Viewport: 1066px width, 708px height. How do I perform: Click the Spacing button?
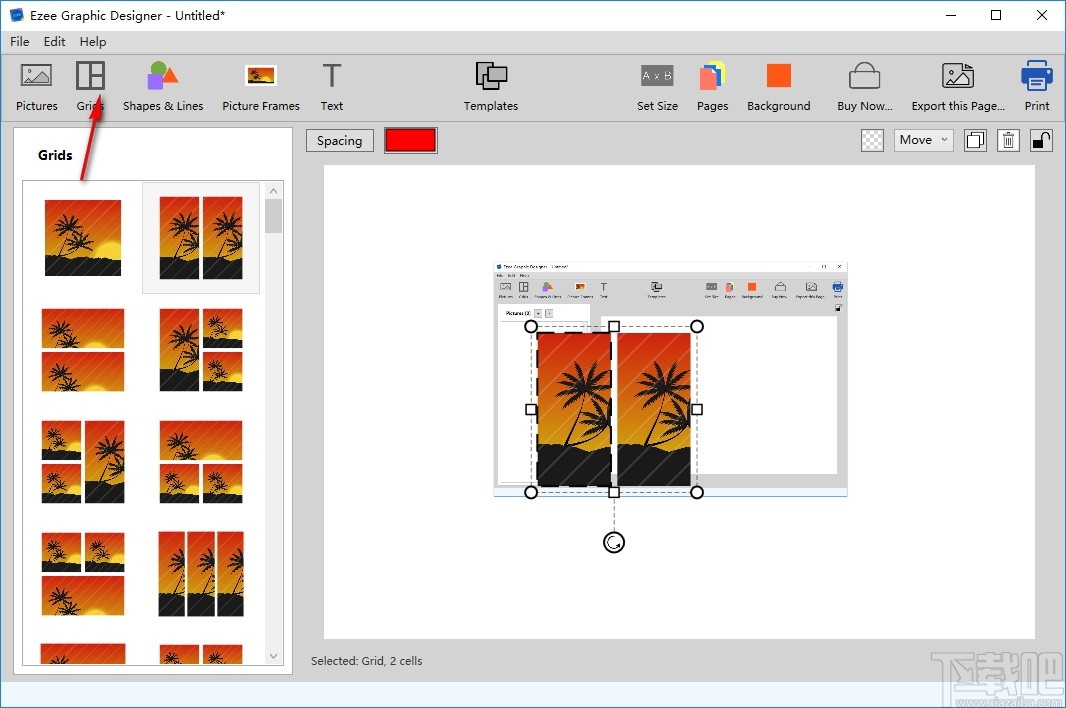339,140
